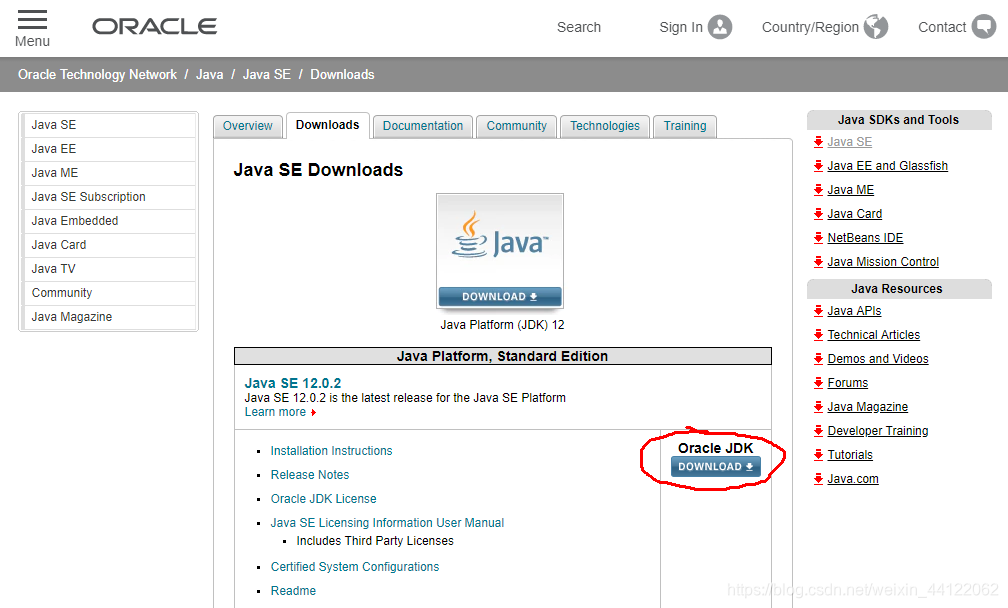Select Java EE in left sidebar
Screen dimensions: 1008x608
pos(109,149)
